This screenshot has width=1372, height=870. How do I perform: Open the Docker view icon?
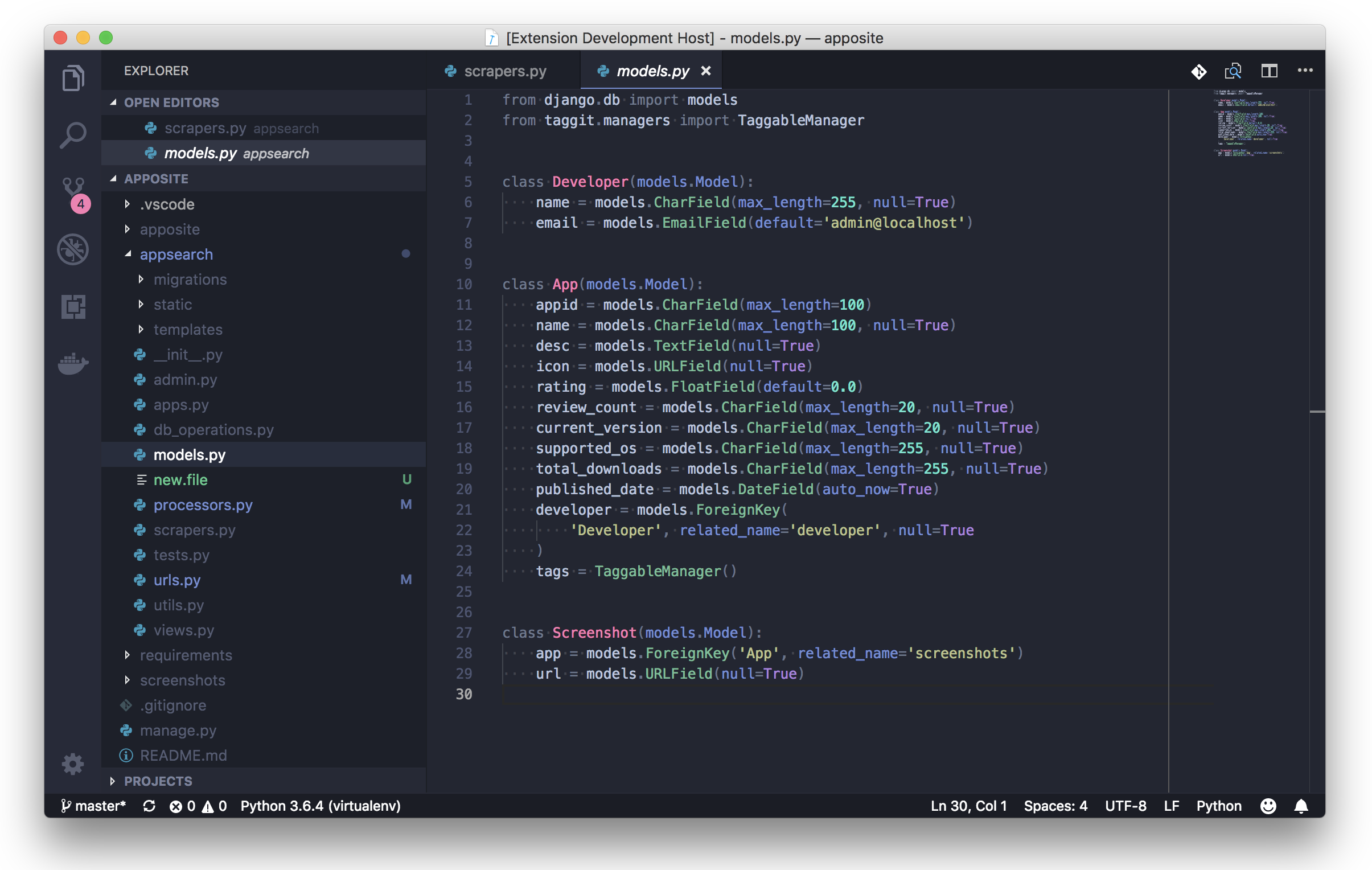coord(73,363)
